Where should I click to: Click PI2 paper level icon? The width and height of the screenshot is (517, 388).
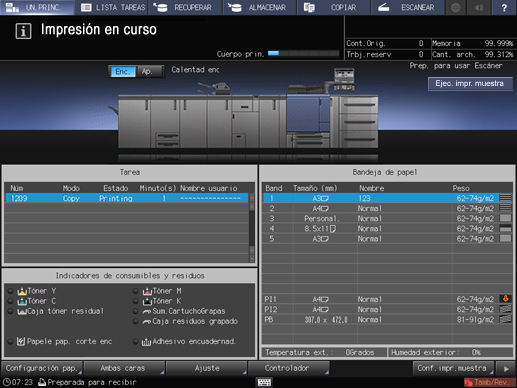coord(505,309)
